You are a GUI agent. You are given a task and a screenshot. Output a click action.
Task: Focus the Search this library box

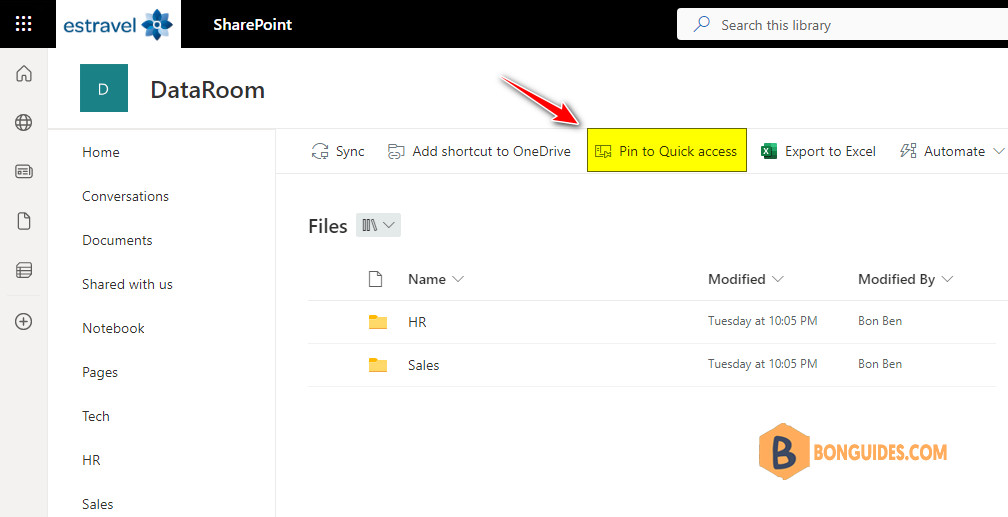842,25
